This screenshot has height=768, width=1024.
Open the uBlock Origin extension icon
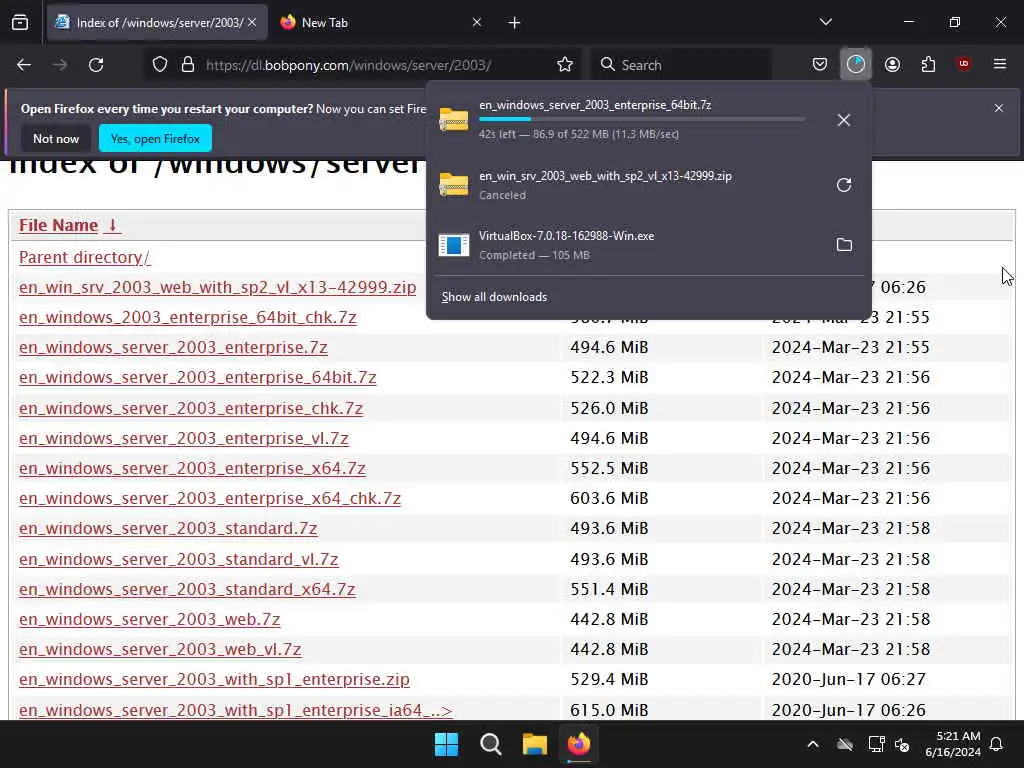coord(964,65)
